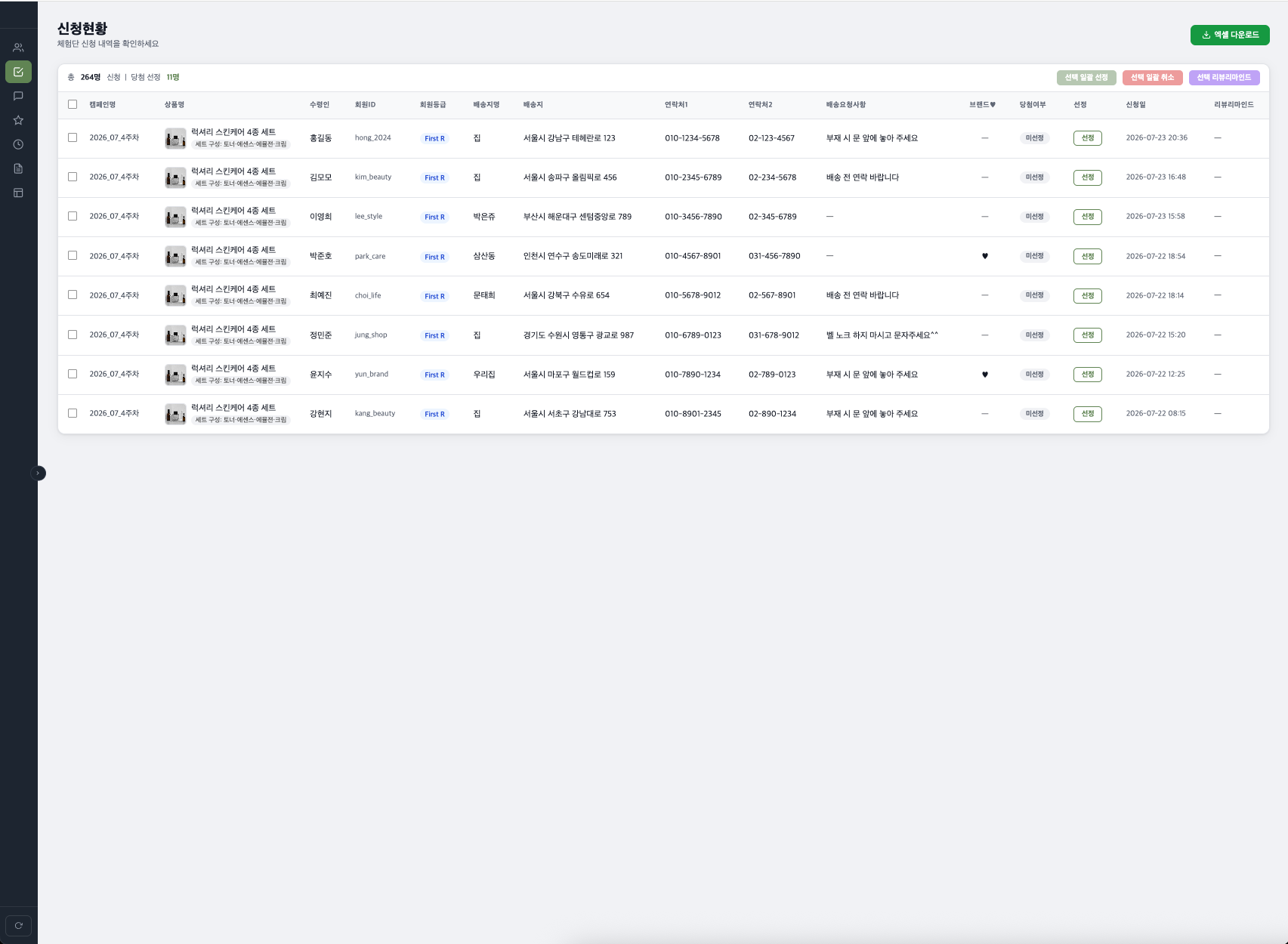Screen dimensions: 1288x944
Task: Click 선택 일괄 선정 button
Action: [1086, 78]
